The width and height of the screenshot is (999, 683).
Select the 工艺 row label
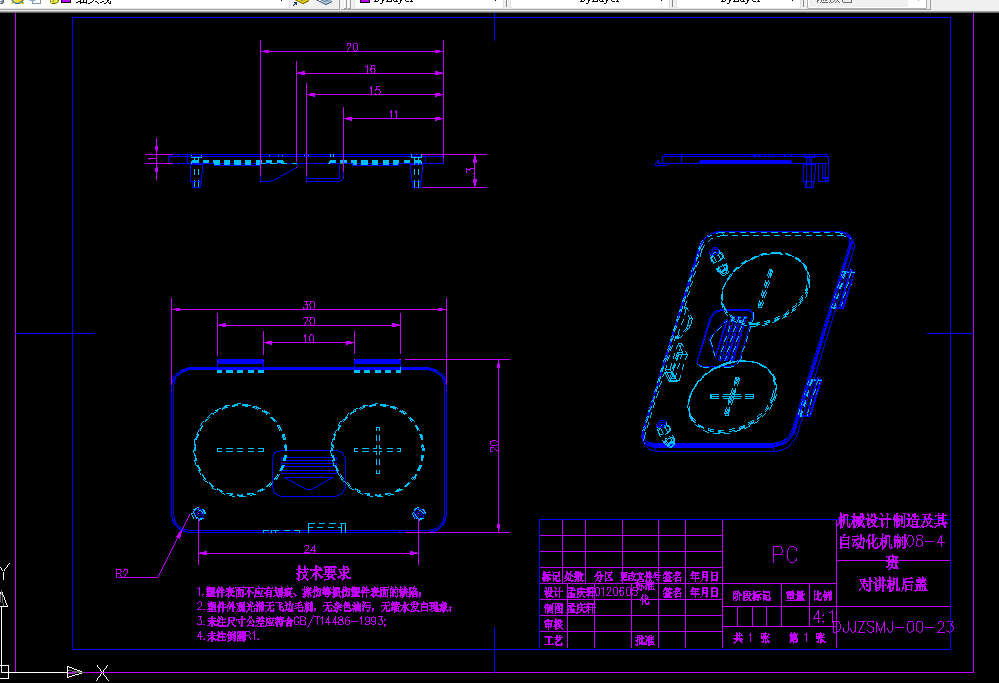(552, 640)
